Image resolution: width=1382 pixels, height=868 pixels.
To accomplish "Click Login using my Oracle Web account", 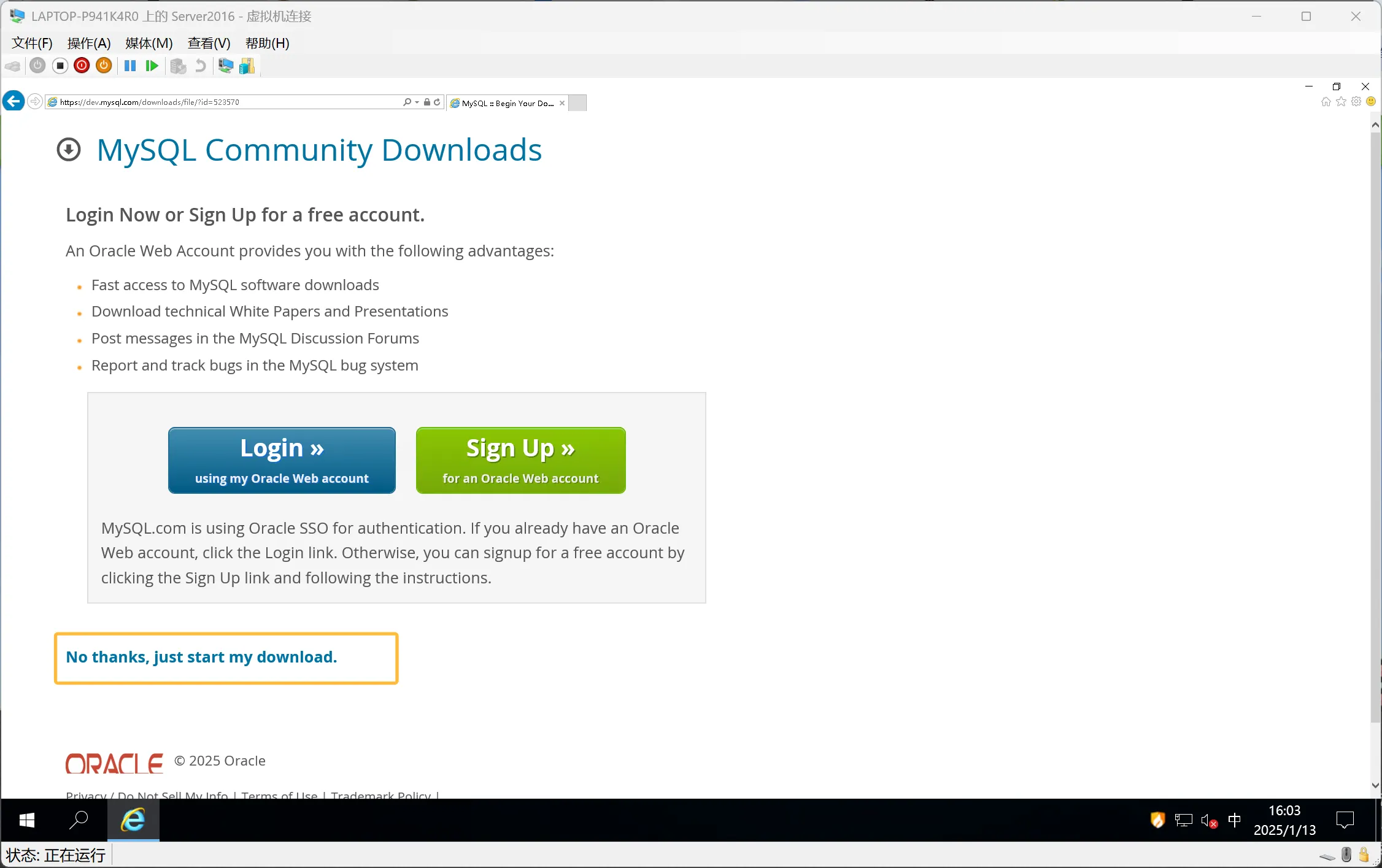I will point(282,460).
